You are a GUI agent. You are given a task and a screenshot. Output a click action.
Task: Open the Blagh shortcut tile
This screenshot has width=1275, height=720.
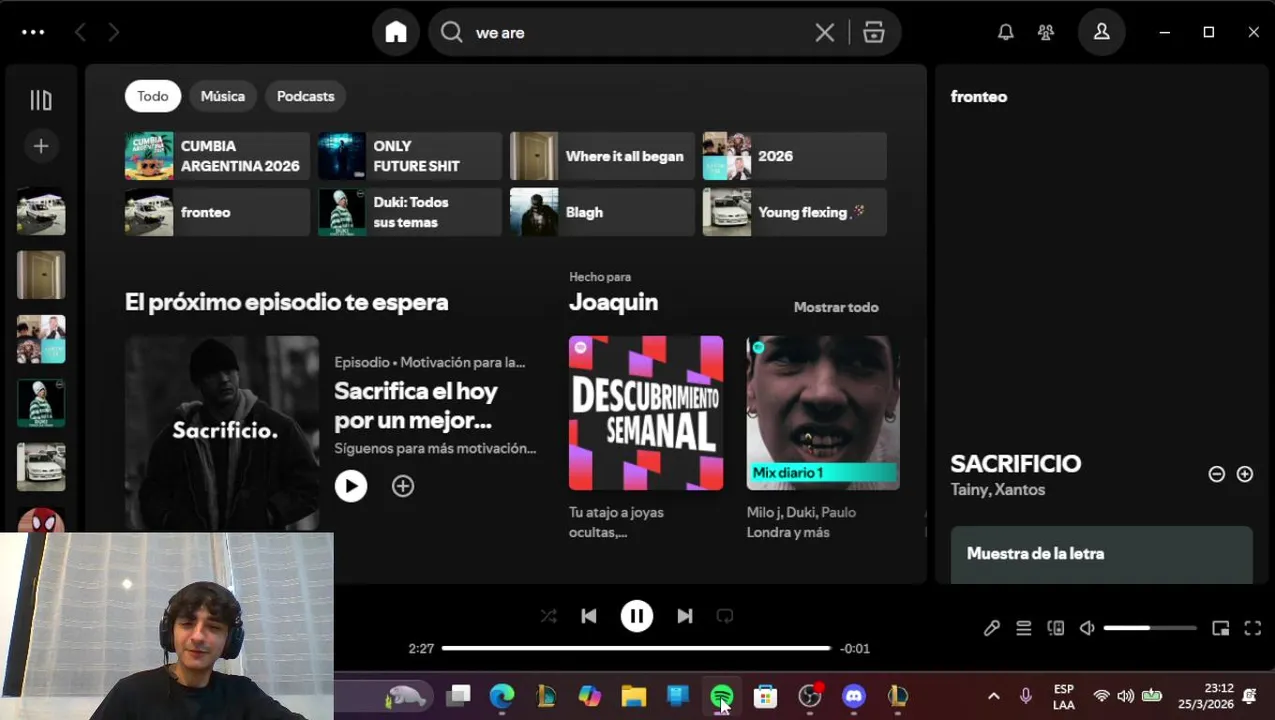point(602,212)
